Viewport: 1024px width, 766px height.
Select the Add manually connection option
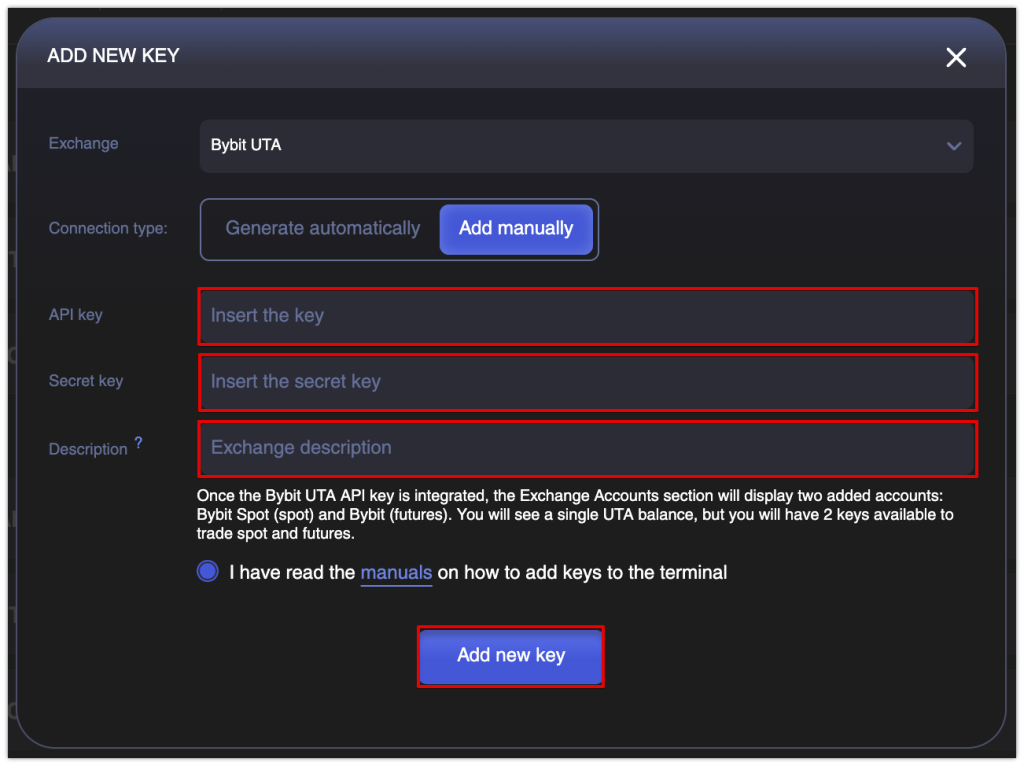click(x=516, y=229)
